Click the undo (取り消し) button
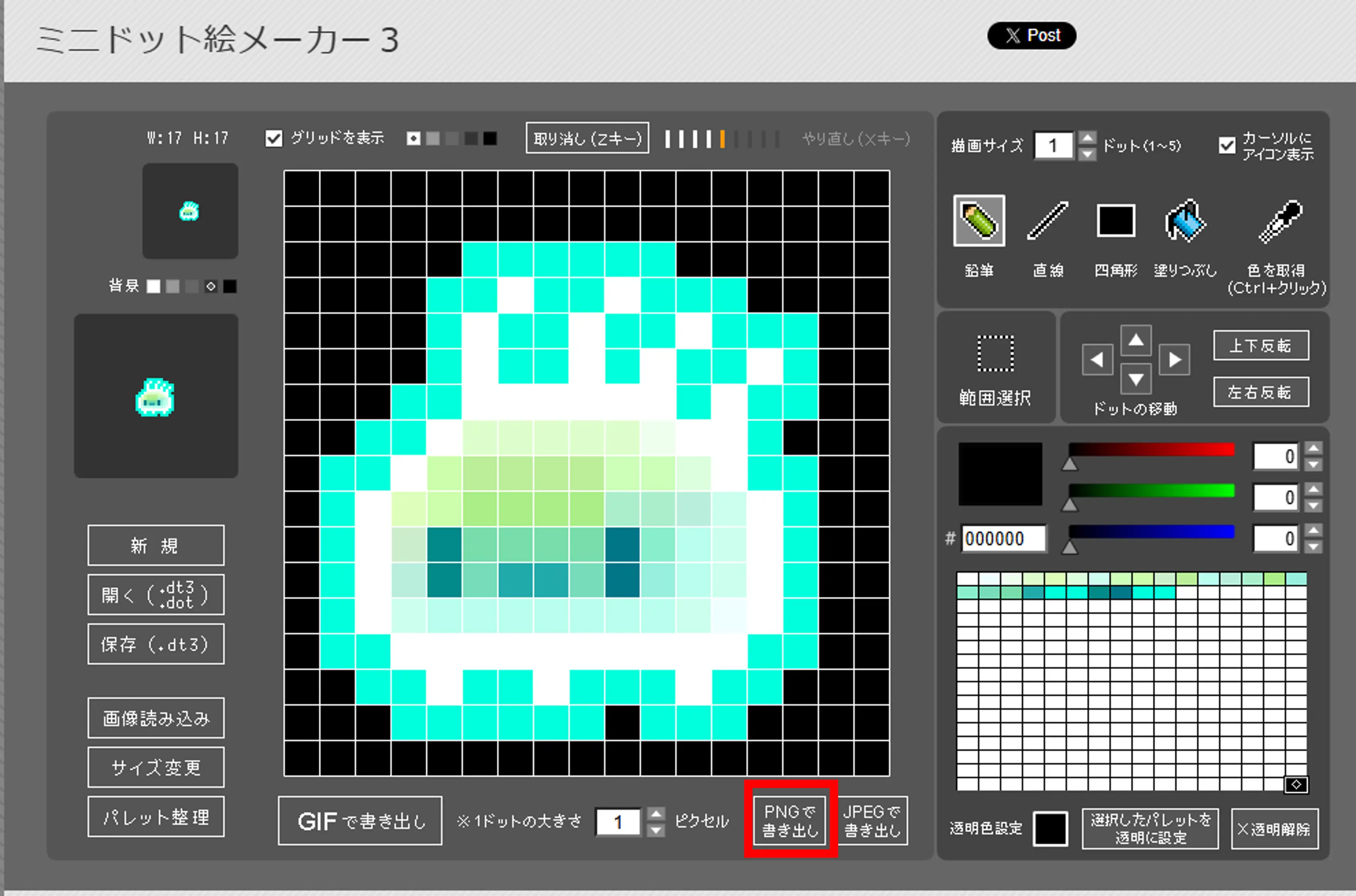Image resolution: width=1356 pixels, height=896 pixels. click(x=587, y=138)
